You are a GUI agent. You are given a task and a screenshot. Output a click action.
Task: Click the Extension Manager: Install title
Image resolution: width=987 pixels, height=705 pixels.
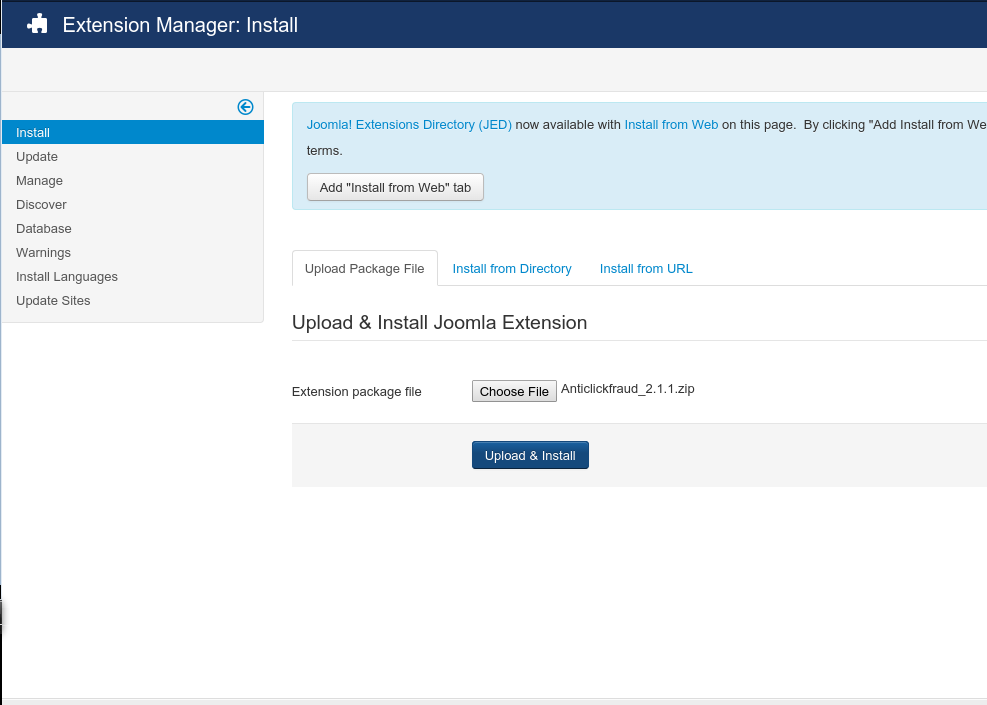180,24
